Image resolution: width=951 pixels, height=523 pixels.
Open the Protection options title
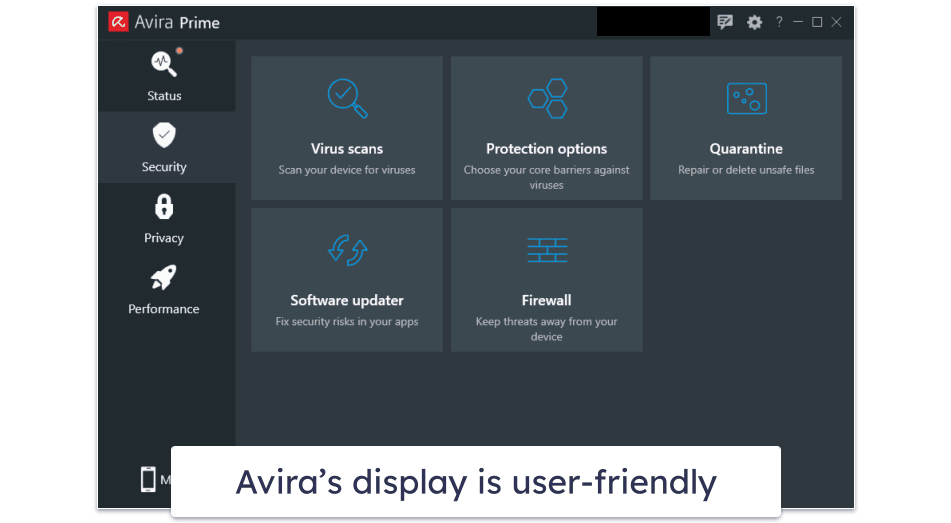click(546, 149)
